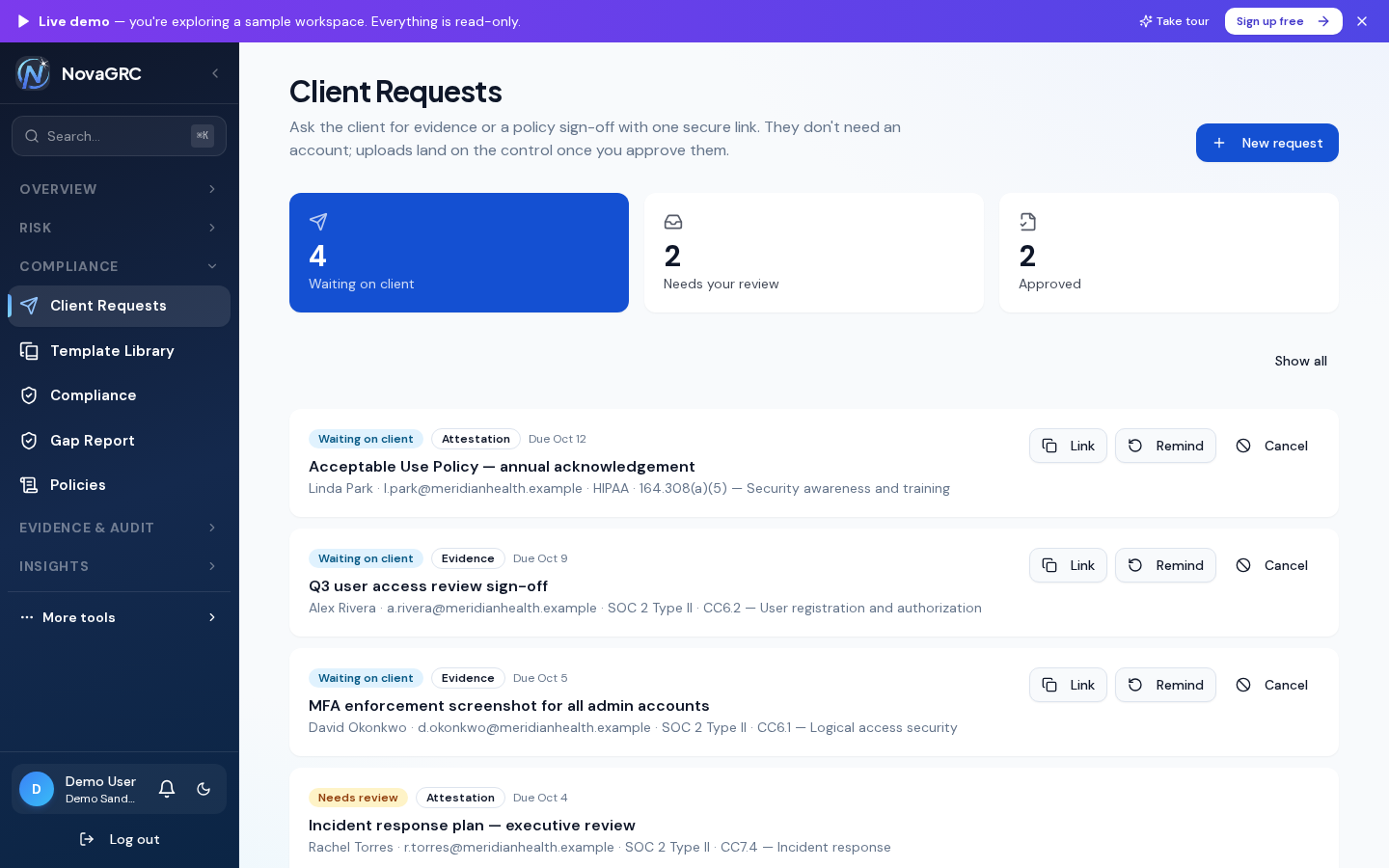The image size is (1389, 868).
Task: Collapse the sidebar with the arrow icon
Action: 215,73
